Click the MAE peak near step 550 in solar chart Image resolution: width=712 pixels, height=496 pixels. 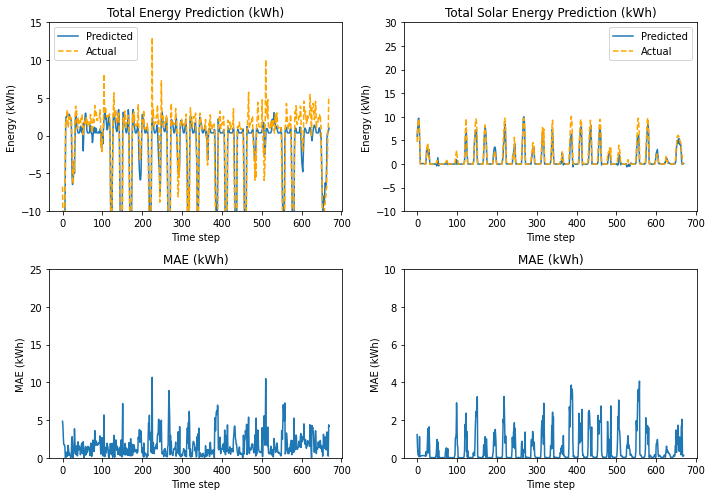(x=639, y=382)
